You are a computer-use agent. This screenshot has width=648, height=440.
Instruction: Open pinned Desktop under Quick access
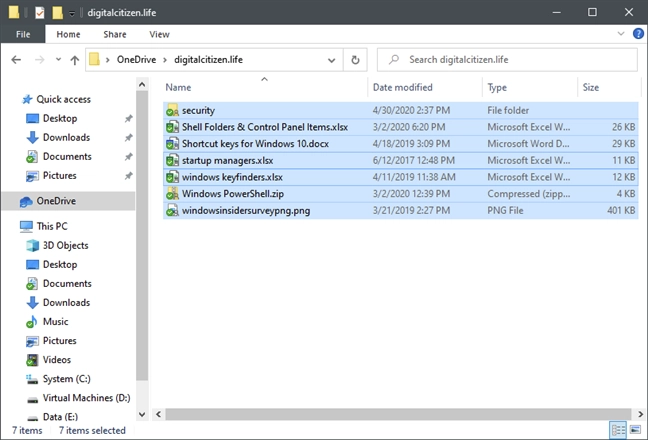point(60,118)
